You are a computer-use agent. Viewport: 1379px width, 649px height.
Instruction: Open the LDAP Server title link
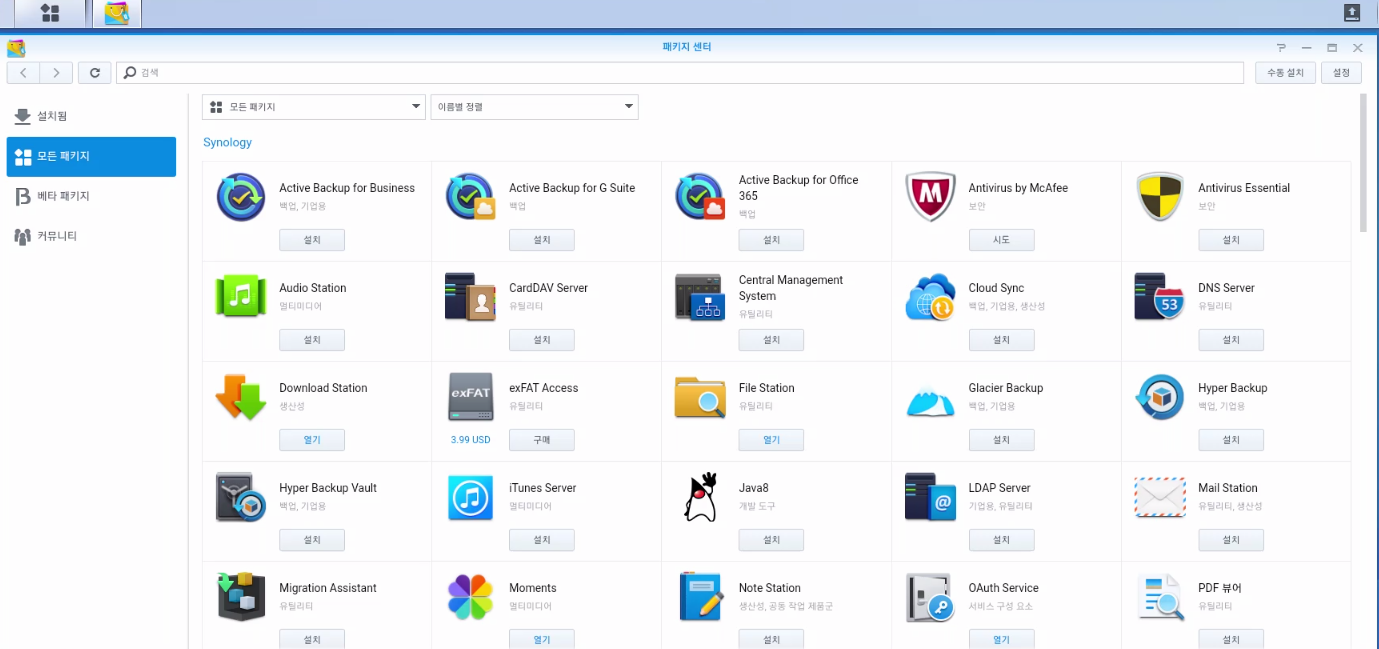click(999, 488)
